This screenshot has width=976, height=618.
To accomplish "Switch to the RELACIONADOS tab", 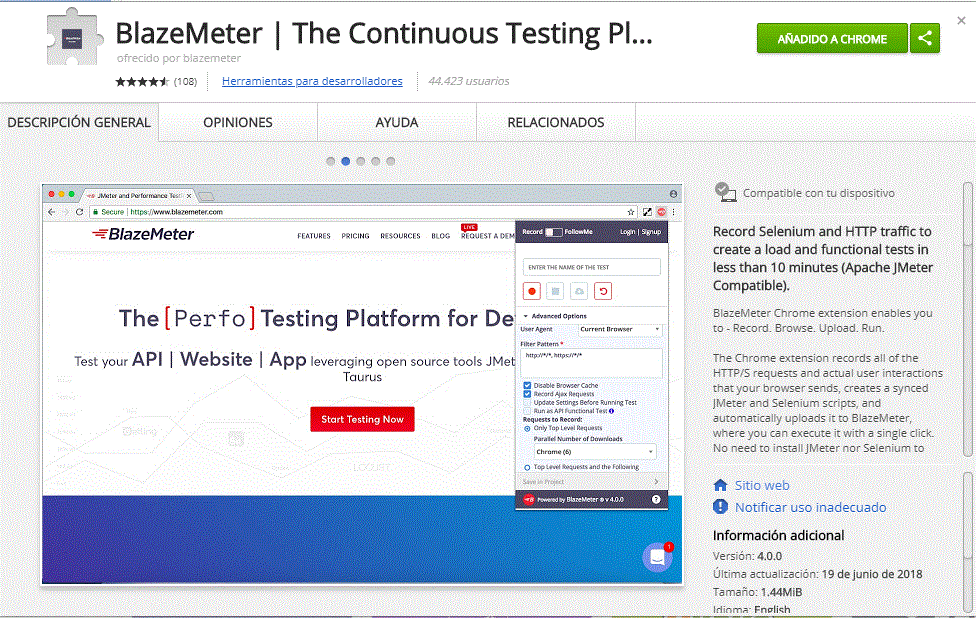I will click(556, 123).
